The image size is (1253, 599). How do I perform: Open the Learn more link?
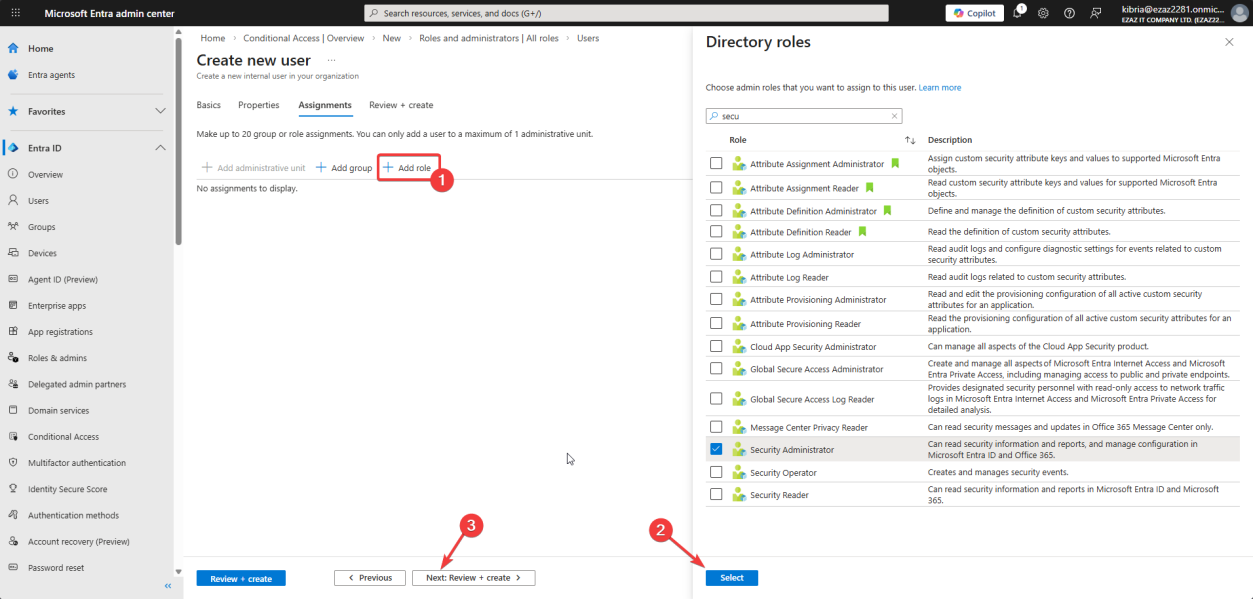[x=940, y=88]
